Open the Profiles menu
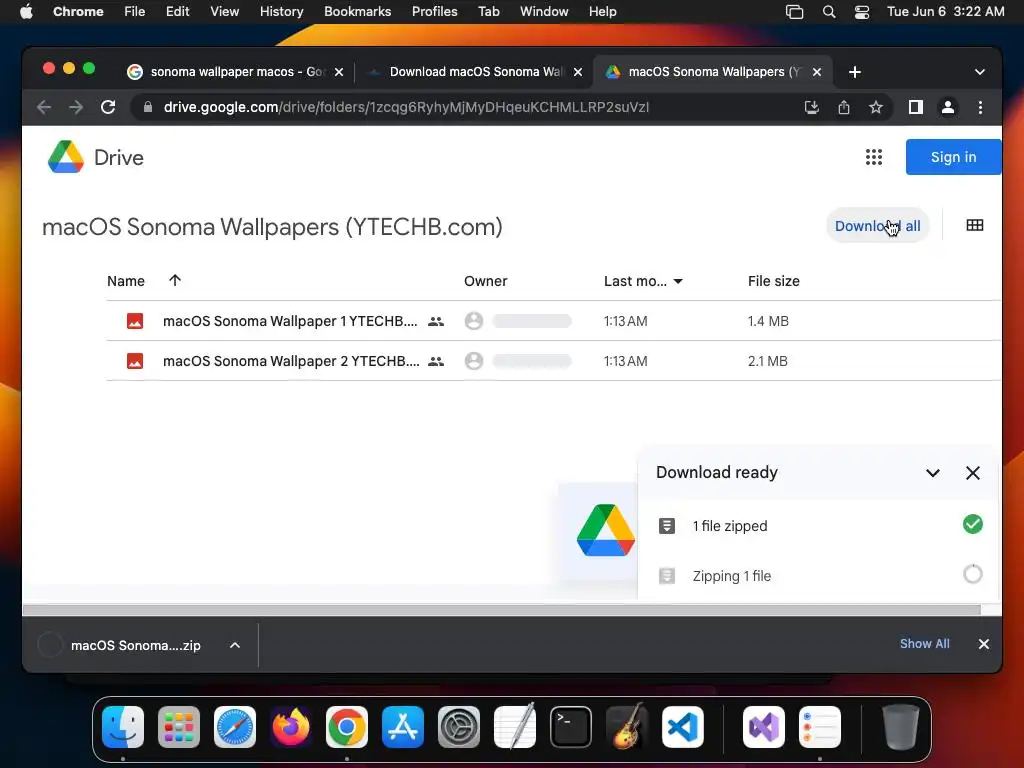Viewport: 1024px width, 768px height. 434,12
